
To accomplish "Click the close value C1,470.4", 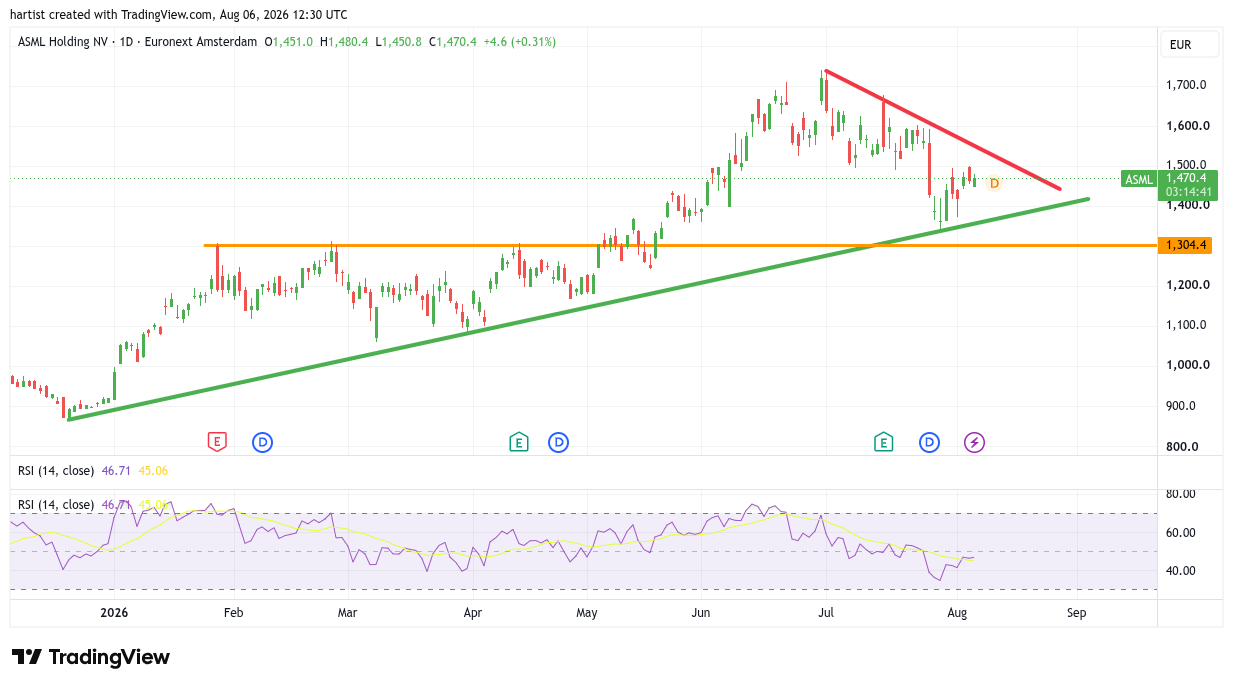I will pos(453,42).
